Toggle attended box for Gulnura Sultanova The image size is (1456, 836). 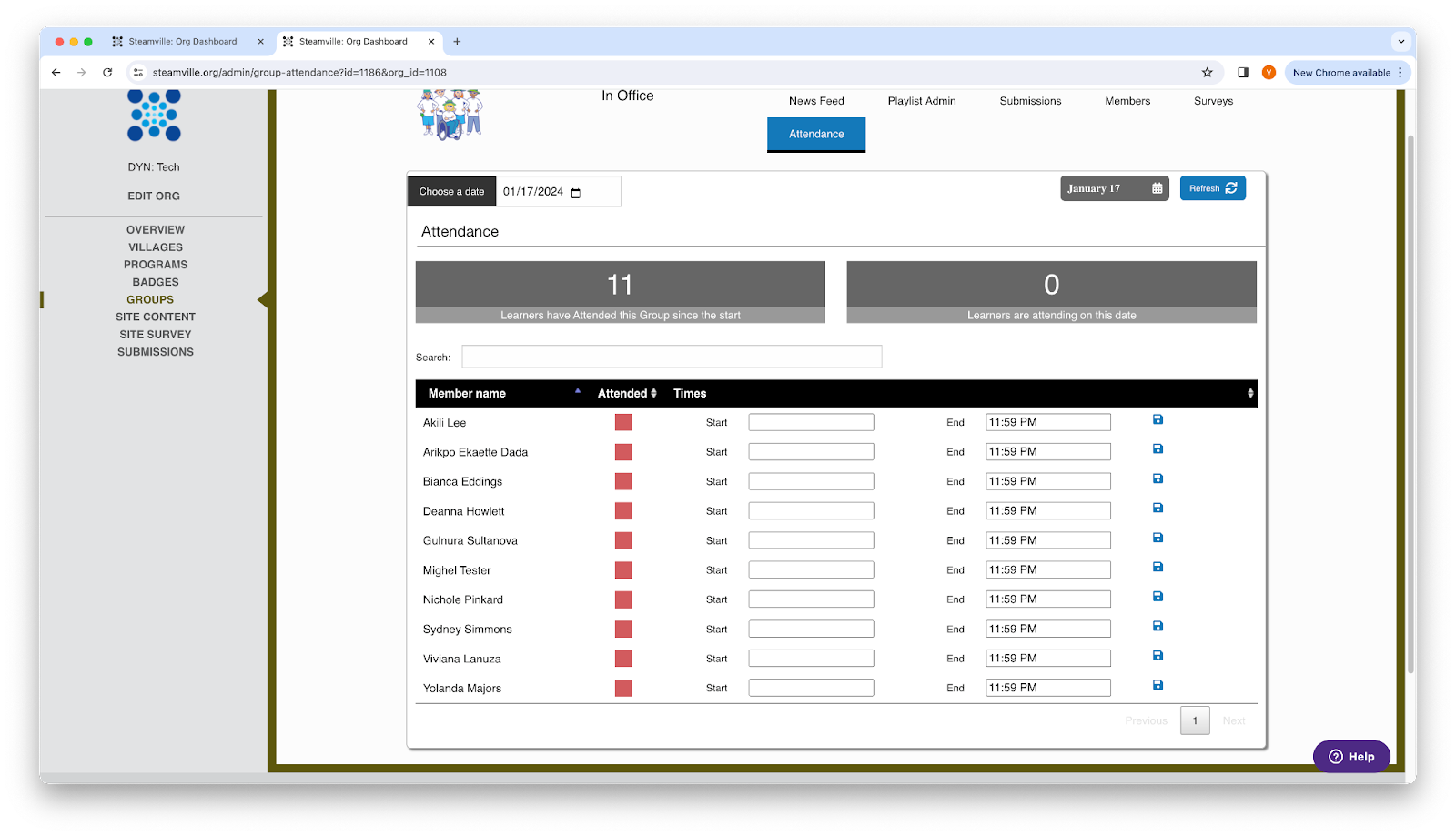(623, 540)
